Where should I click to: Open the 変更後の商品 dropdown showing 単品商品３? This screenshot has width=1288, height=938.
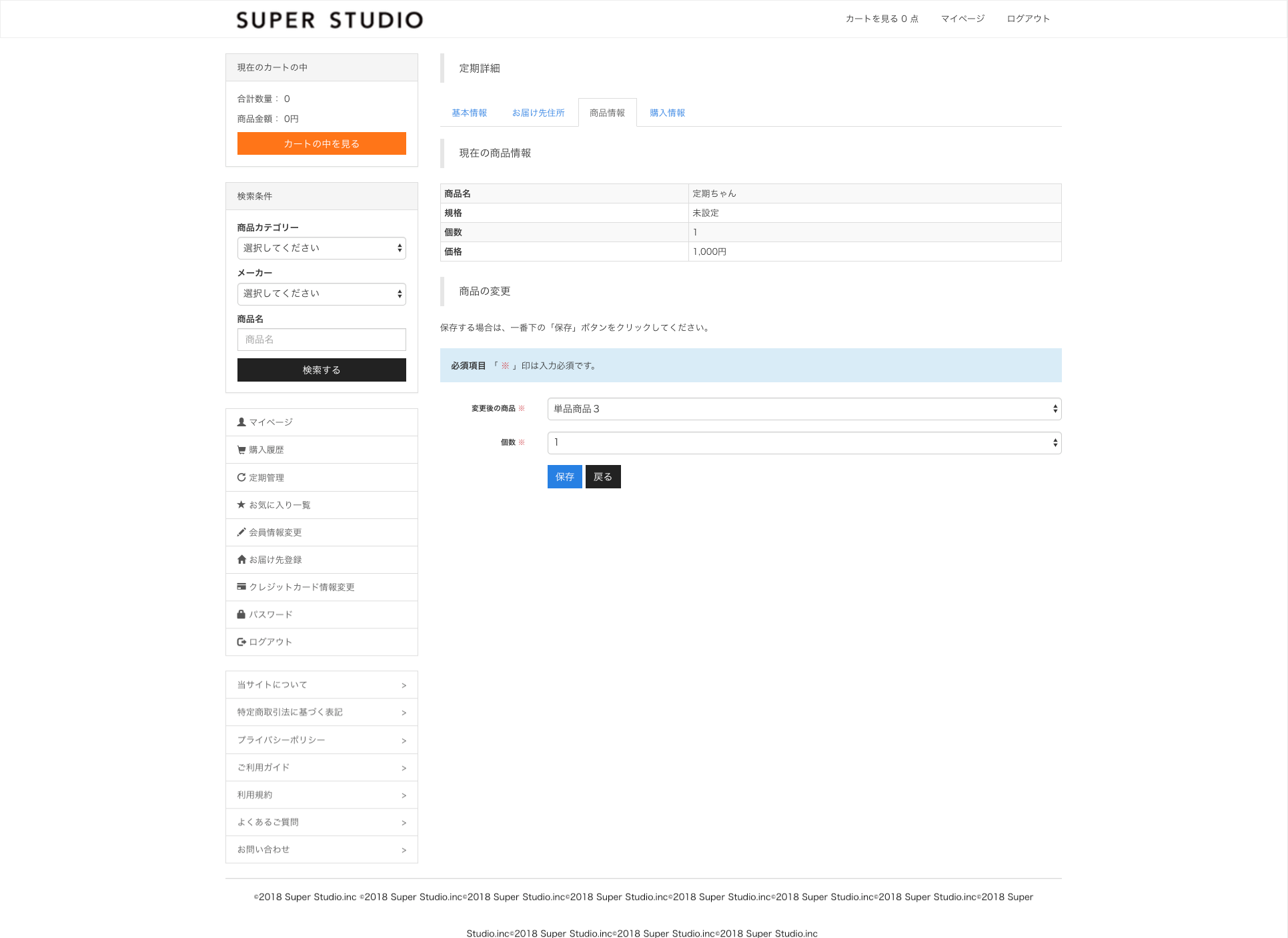804,409
